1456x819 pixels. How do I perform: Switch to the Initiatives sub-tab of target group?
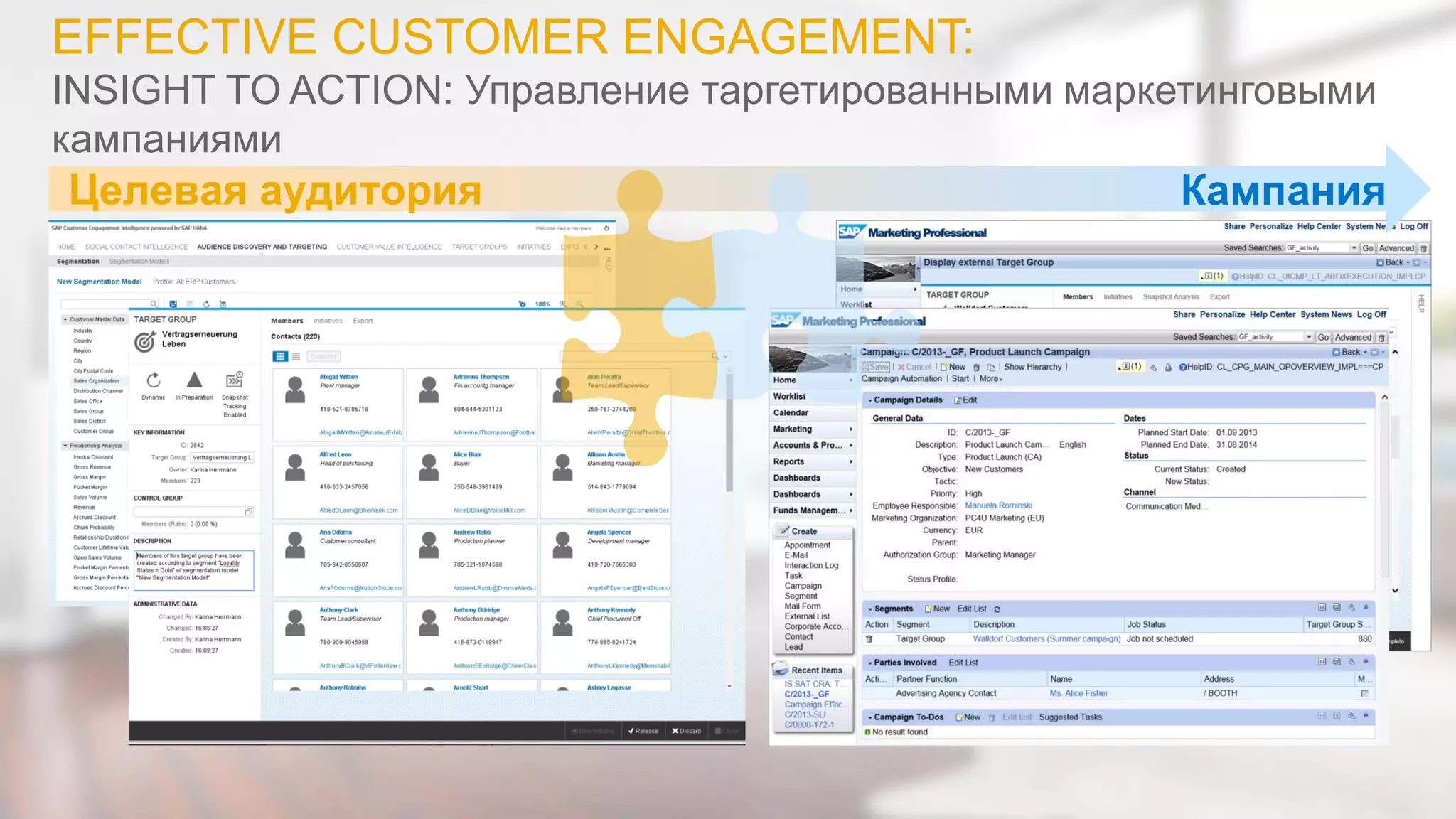(x=328, y=321)
